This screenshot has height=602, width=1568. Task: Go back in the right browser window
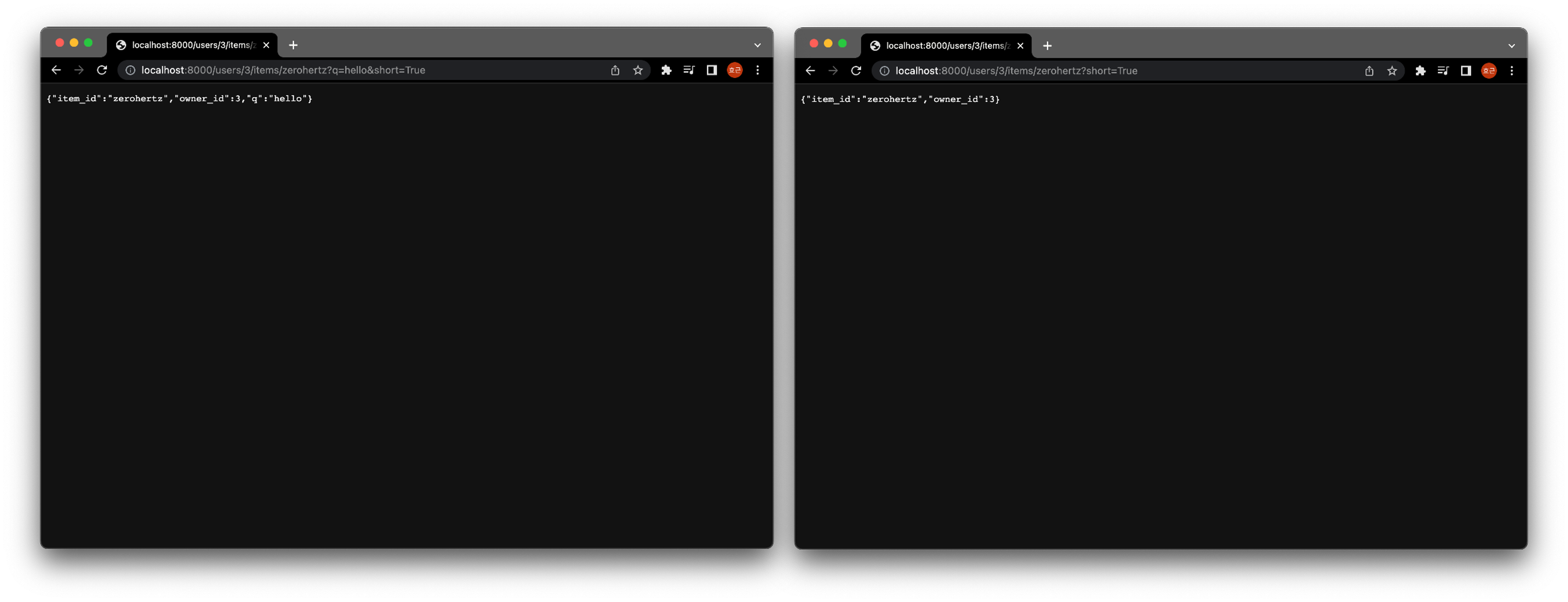810,71
